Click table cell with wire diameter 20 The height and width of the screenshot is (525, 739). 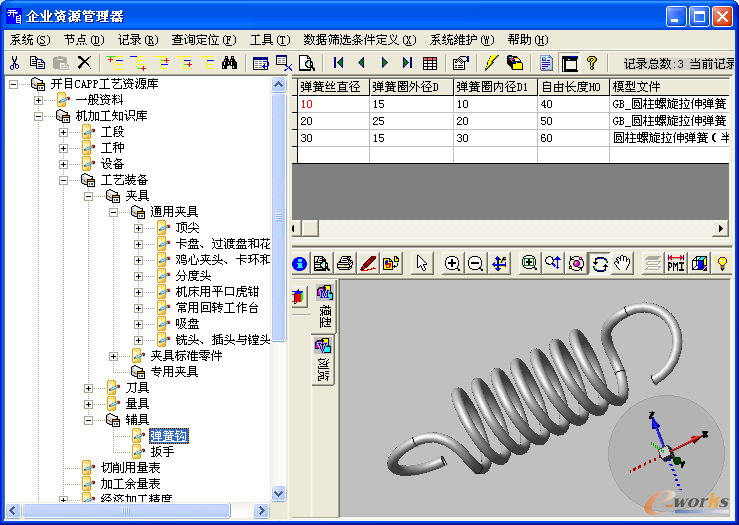pyautogui.click(x=332, y=120)
